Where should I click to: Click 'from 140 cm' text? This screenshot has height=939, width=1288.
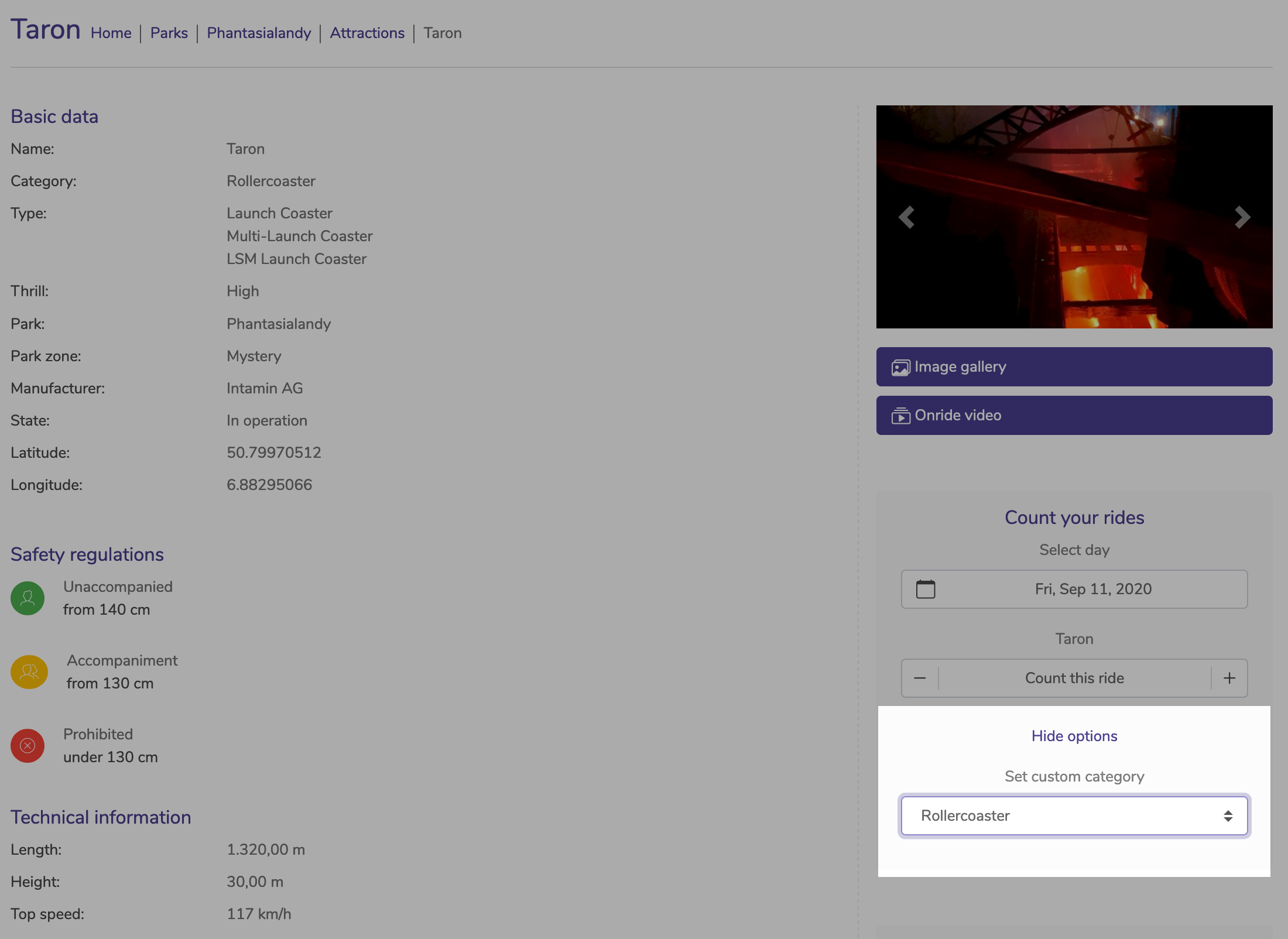[107, 609]
